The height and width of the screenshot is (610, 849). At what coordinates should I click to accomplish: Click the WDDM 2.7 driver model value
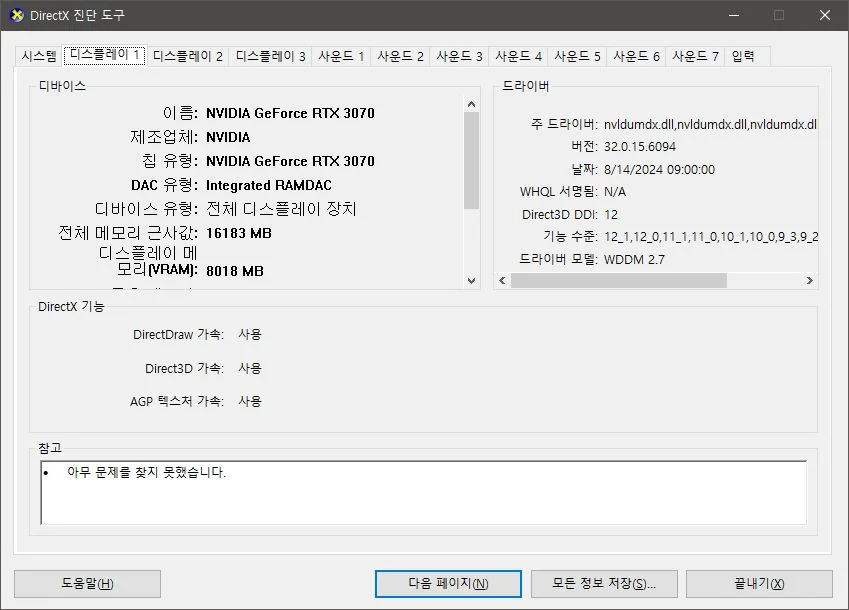pos(634,259)
